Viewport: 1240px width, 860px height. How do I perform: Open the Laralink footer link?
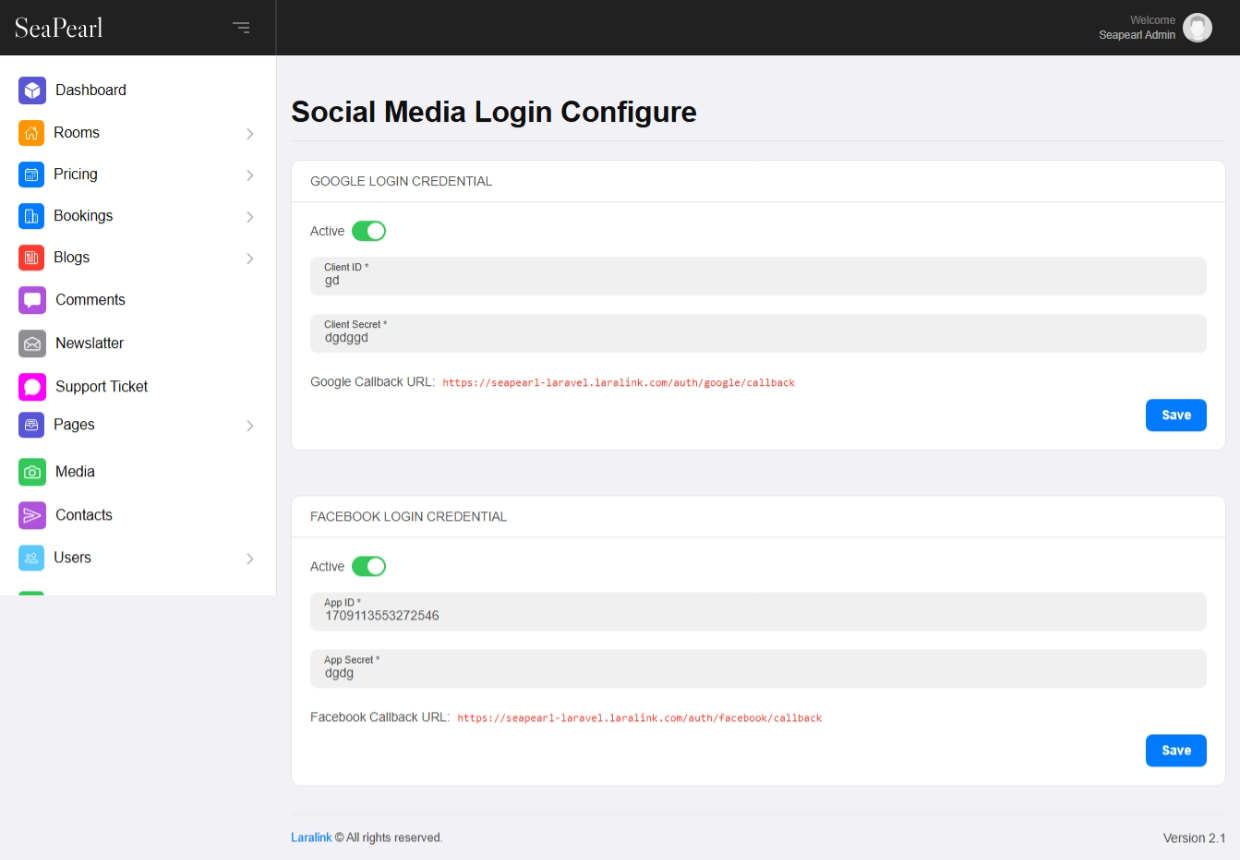pyautogui.click(x=311, y=837)
